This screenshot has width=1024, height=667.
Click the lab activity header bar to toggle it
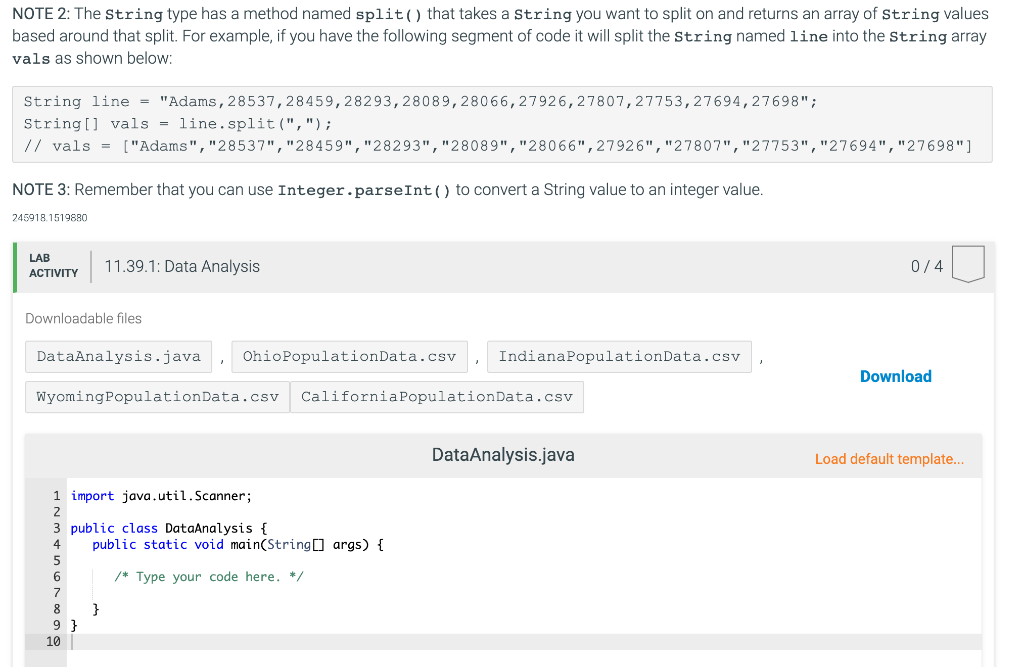(500, 266)
